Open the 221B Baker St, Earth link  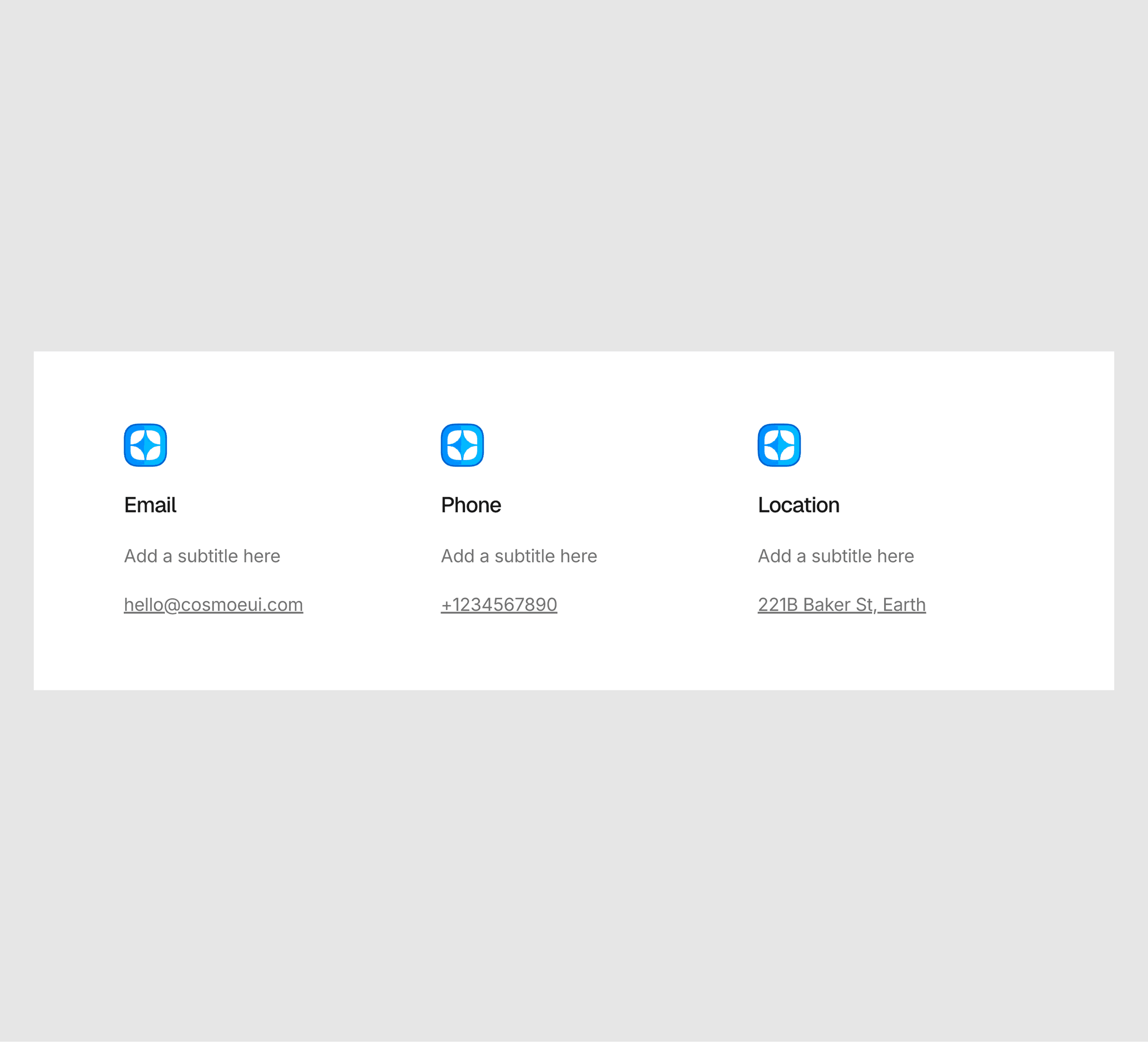click(x=841, y=605)
